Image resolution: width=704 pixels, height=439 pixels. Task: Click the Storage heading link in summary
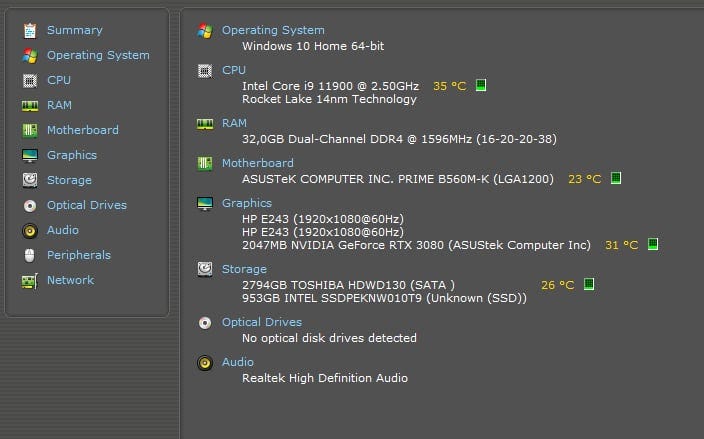click(x=244, y=269)
